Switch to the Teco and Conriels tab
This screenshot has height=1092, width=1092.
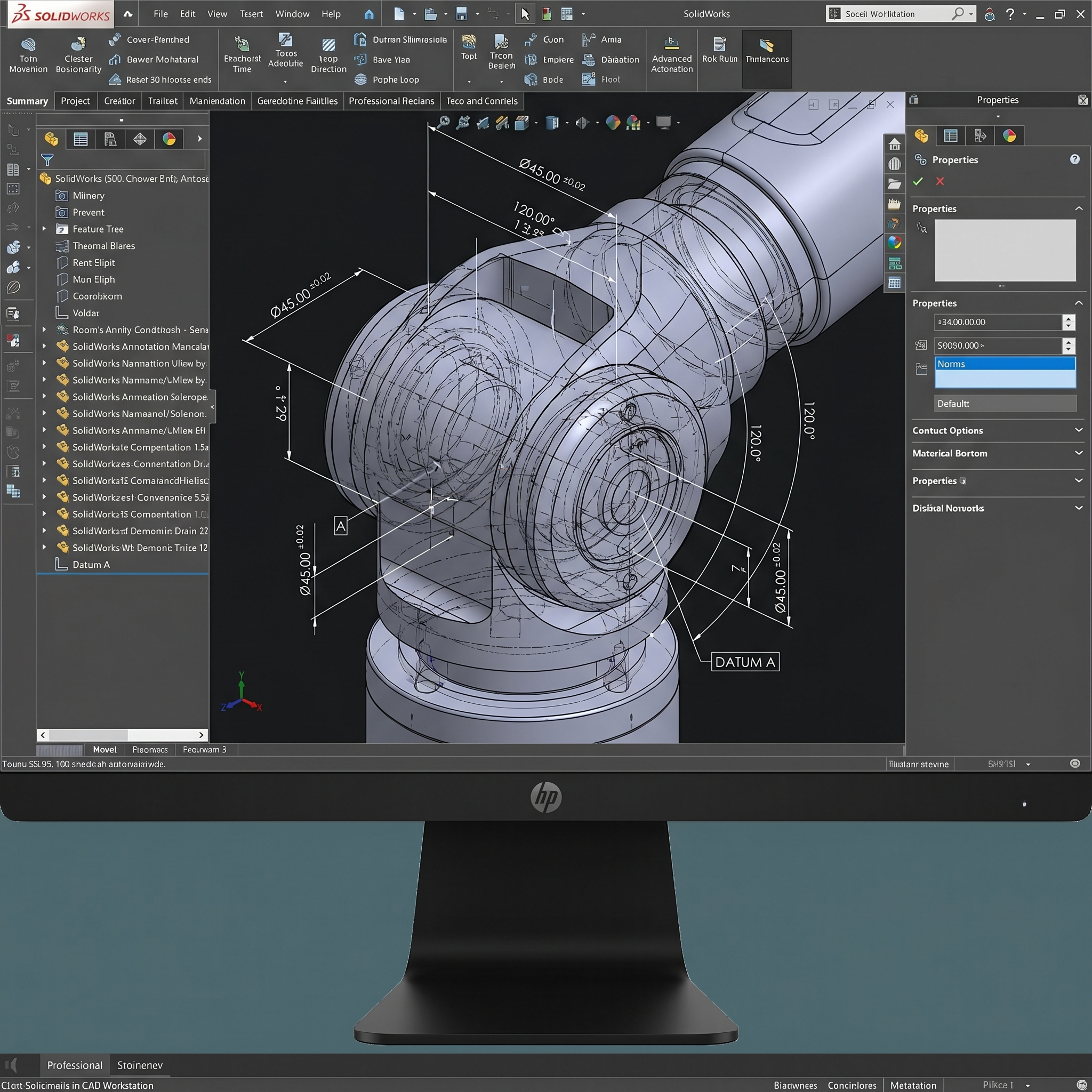[x=481, y=101]
